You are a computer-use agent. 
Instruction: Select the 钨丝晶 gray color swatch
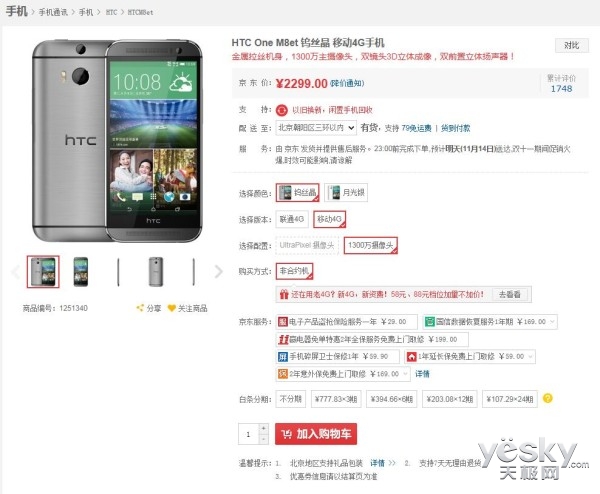pos(297,192)
